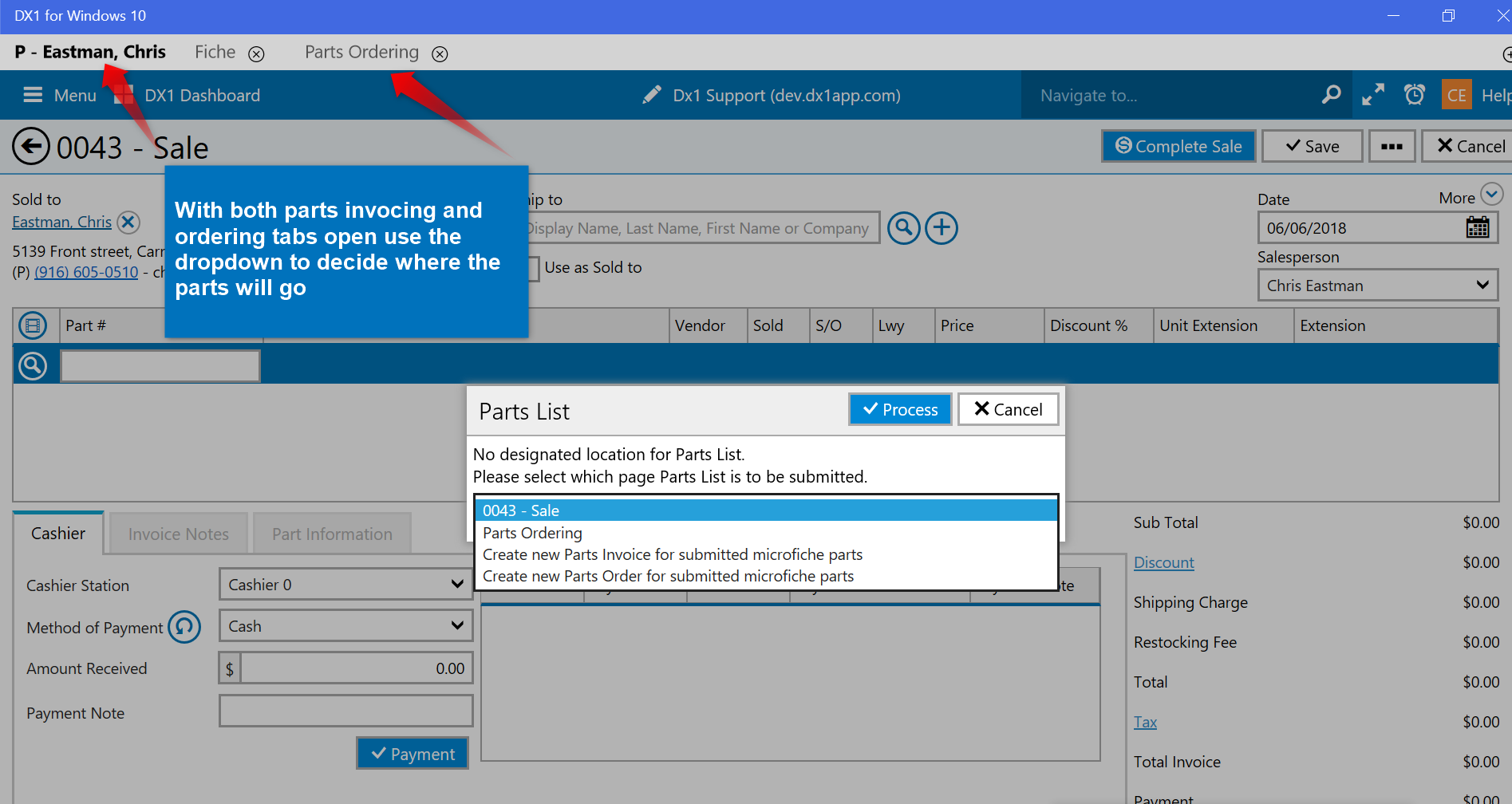Click the Help menu item
The height and width of the screenshot is (804, 1512).
tap(1496, 96)
